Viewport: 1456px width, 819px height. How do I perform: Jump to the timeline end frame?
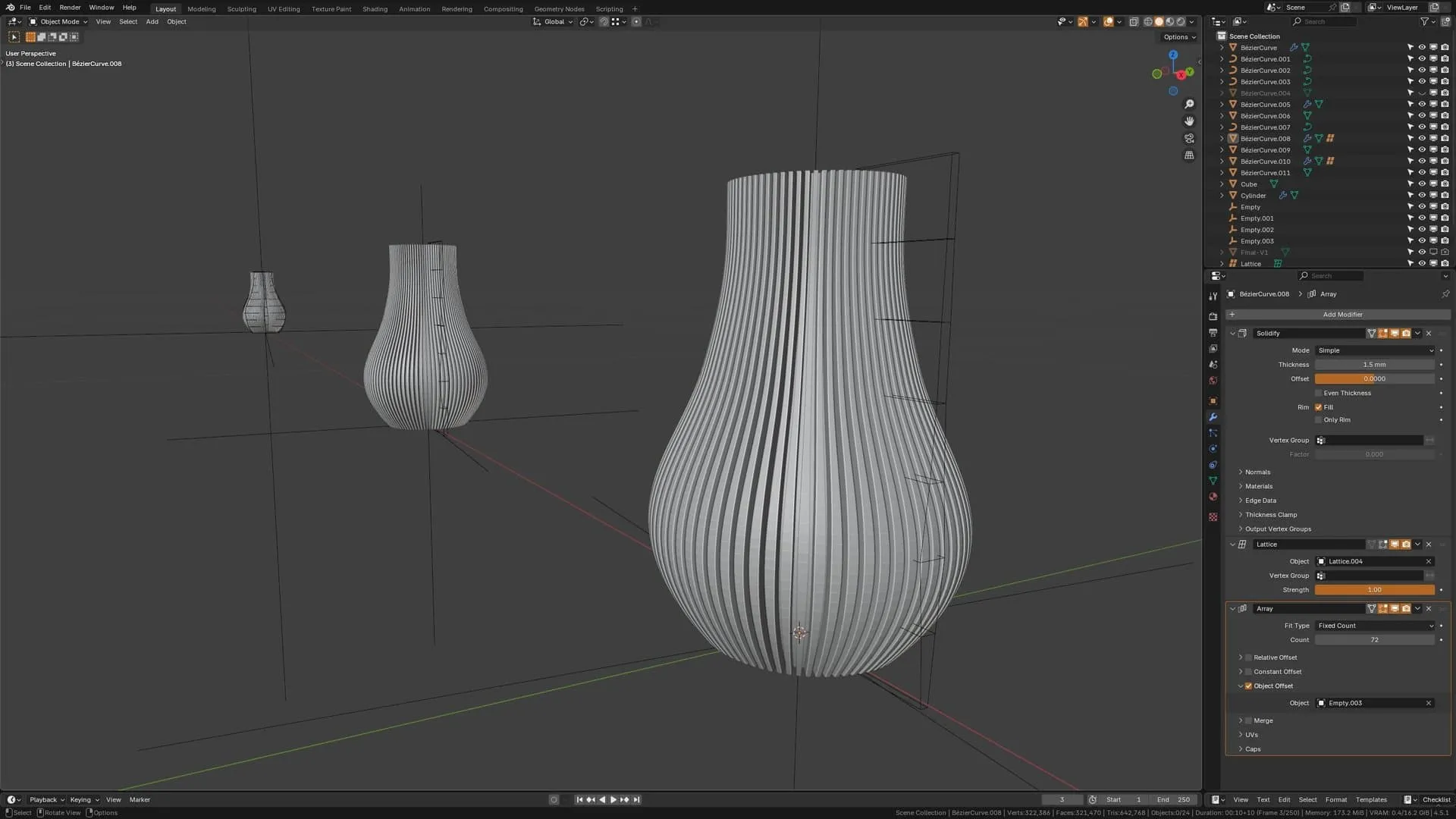[637, 799]
